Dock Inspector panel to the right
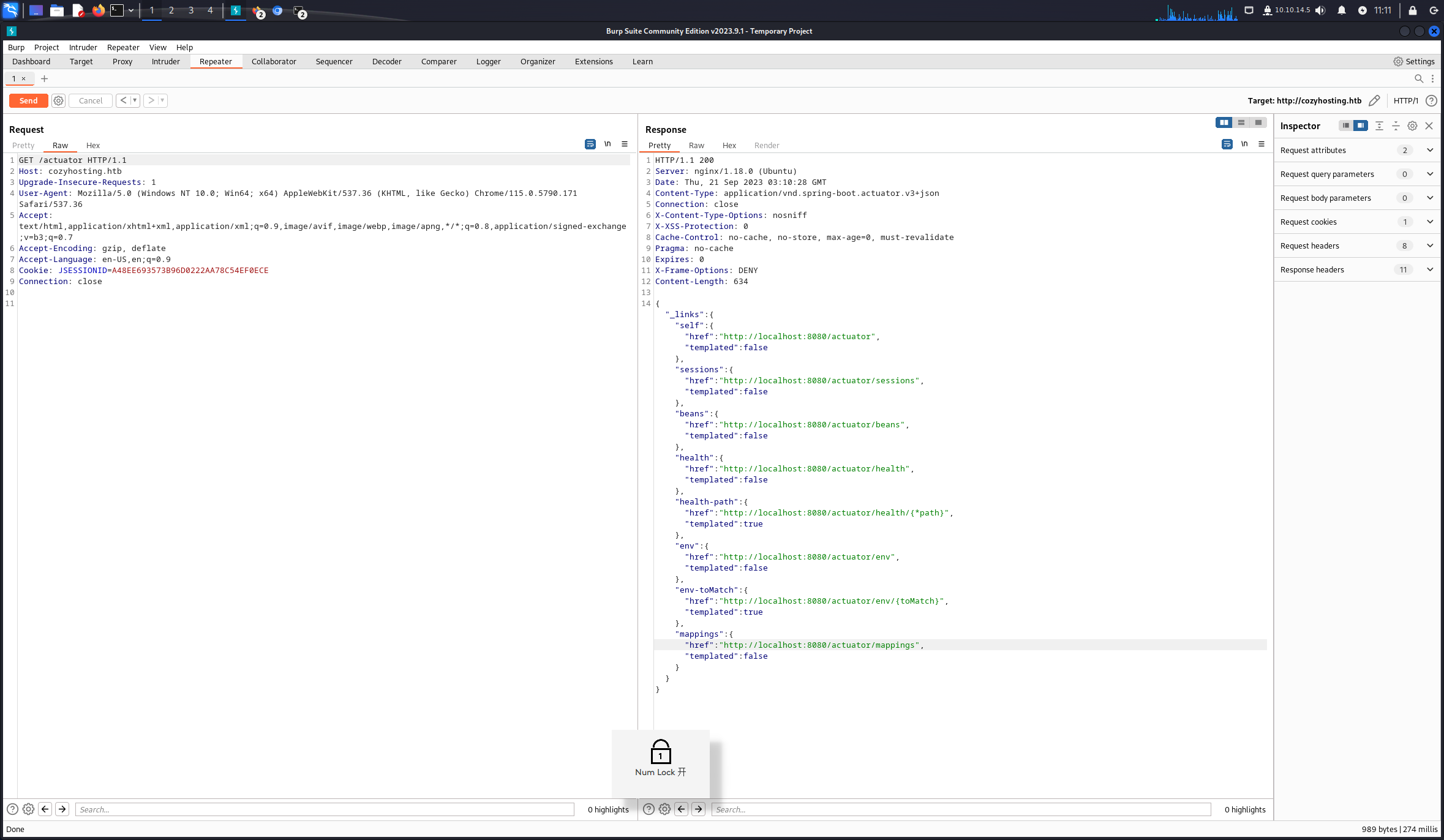Viewport: 1444px width, 840px height. coord(1360,126)
